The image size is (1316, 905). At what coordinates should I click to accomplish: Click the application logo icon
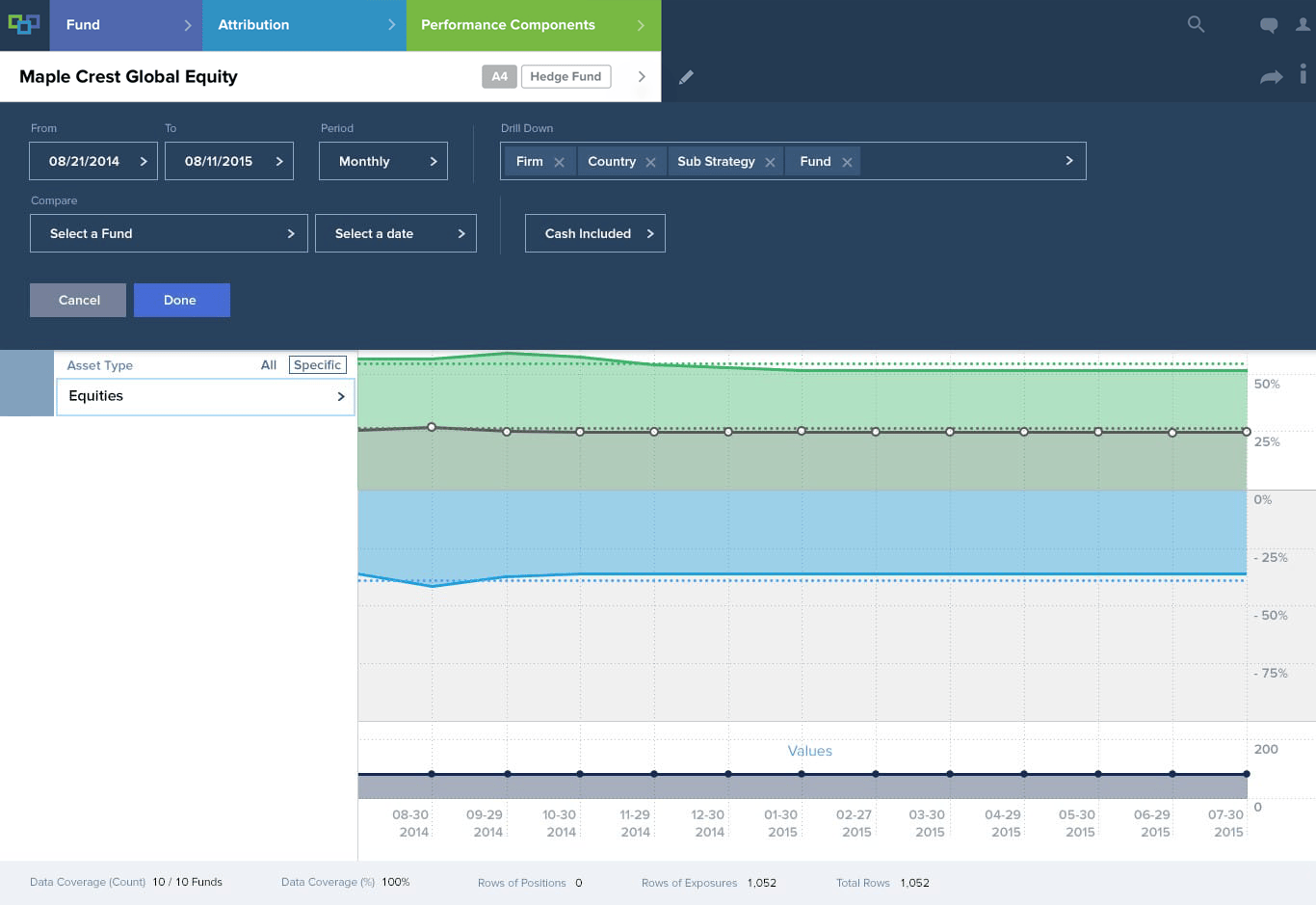pyautogui.click(x=24, y=24)
